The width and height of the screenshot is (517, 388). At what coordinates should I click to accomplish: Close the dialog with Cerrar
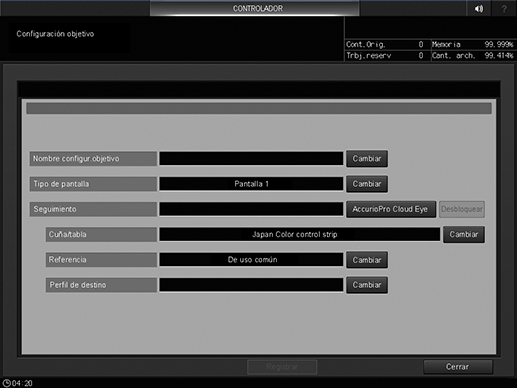coord(458,367)
